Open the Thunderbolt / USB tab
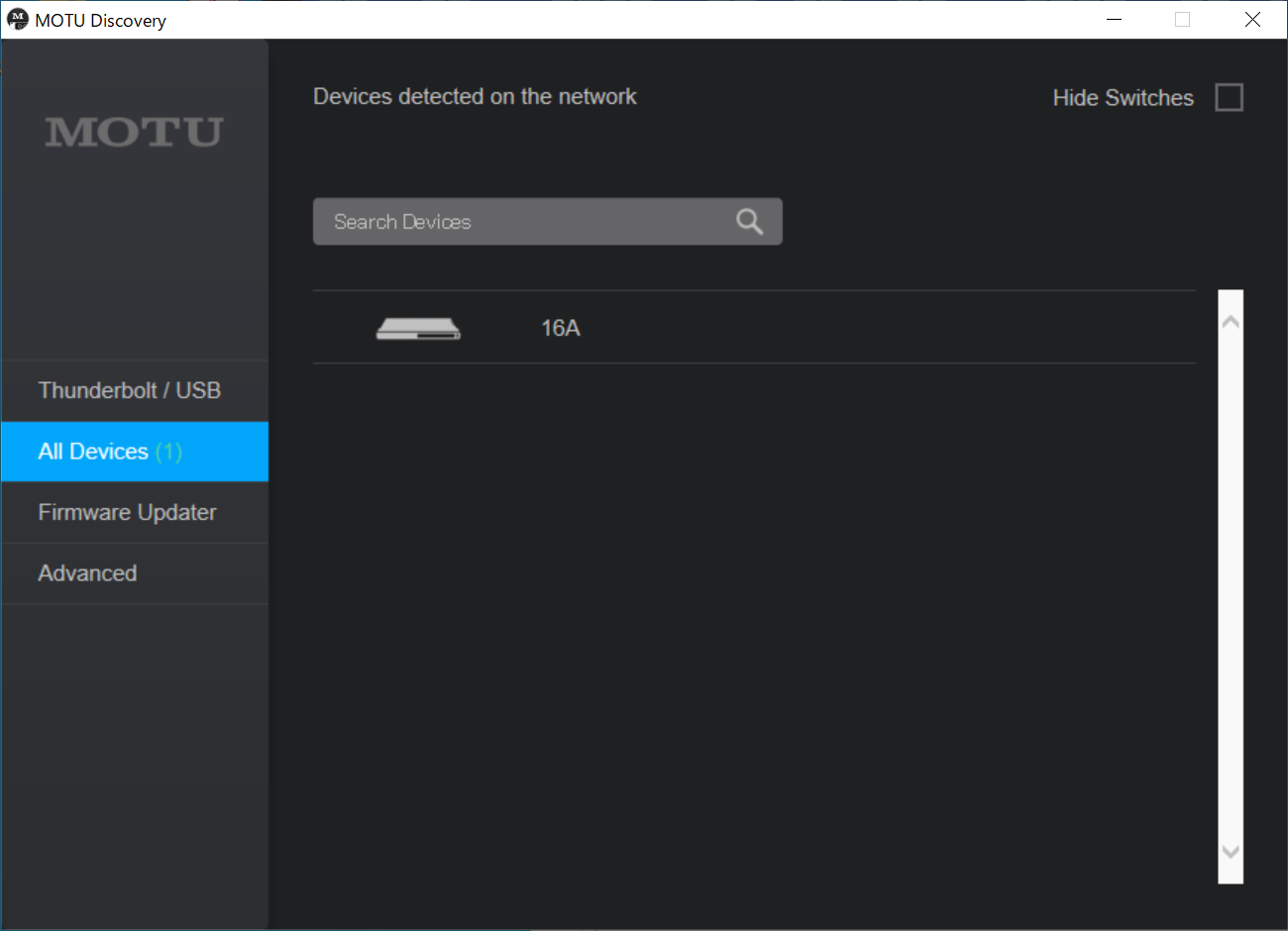1288x931 pixels. click(x=135, y=390)
